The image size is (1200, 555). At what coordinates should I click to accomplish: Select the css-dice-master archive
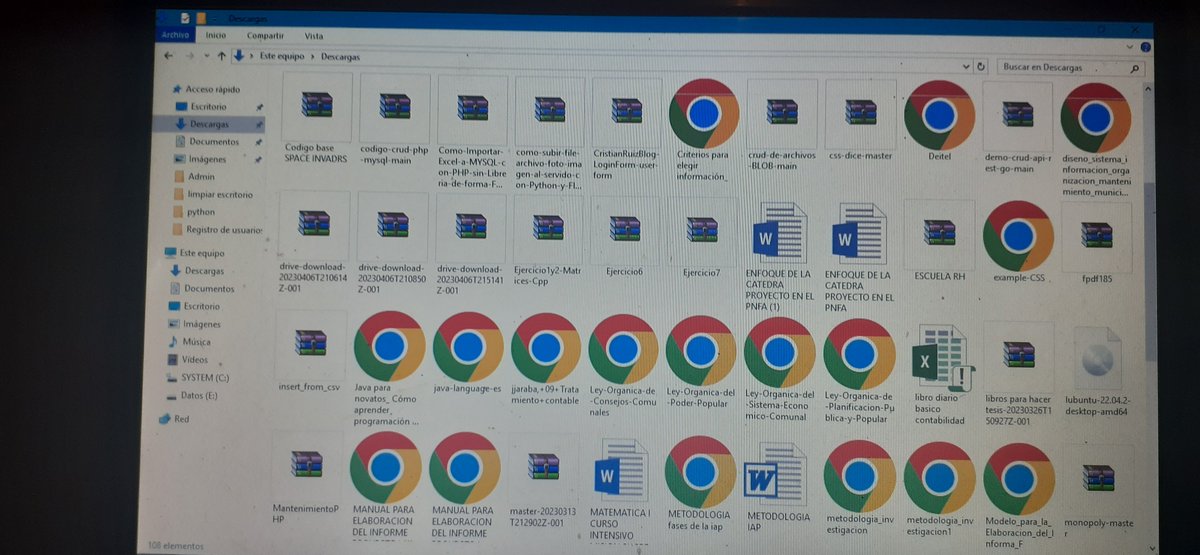coord(859,120)
